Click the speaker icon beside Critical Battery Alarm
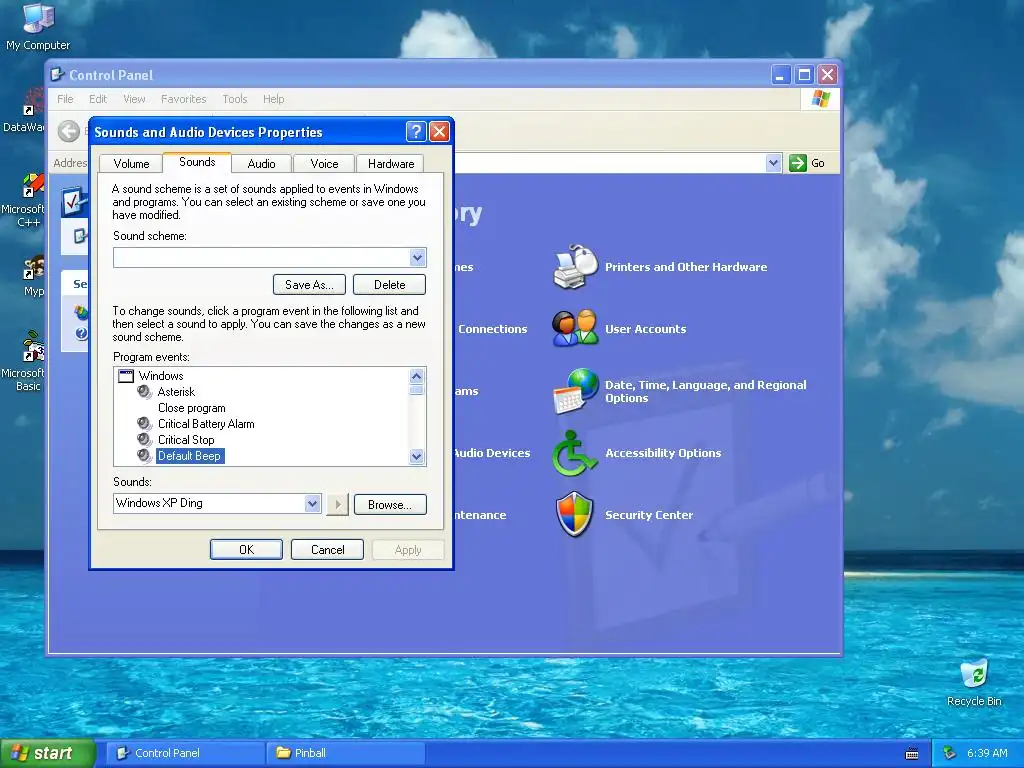This screenshot has width=1024, height=768. point(144,423)
